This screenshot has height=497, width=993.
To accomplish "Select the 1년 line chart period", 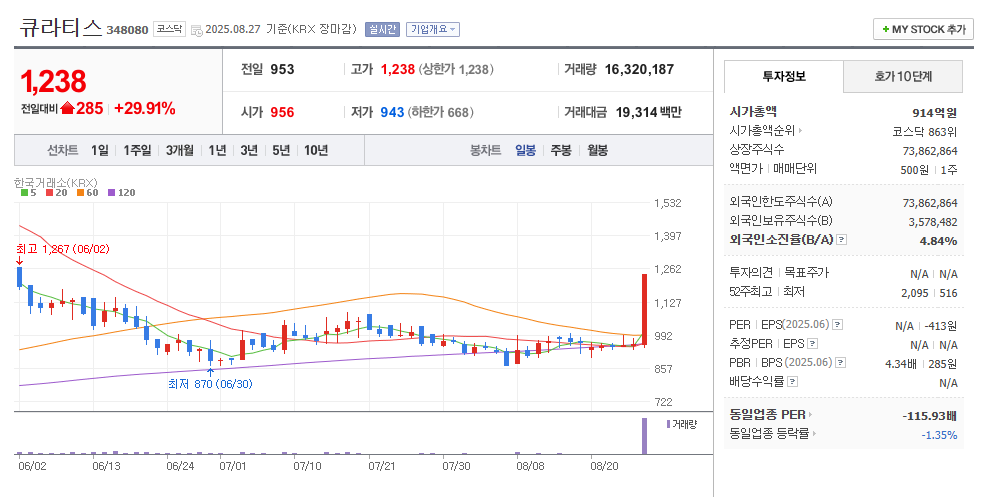I will 217,150.
